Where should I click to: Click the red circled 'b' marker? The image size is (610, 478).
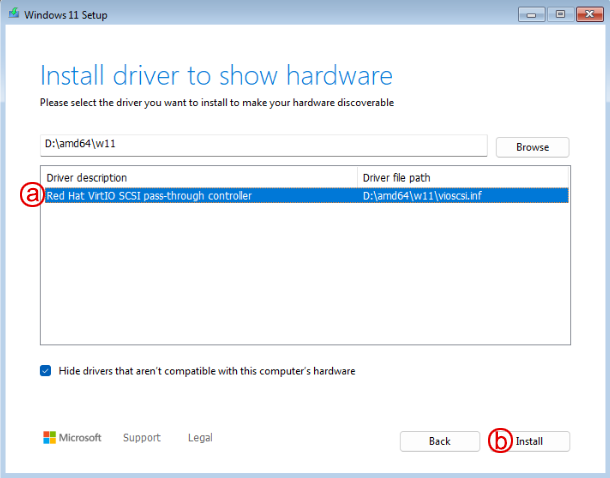(x=499, y=441)
